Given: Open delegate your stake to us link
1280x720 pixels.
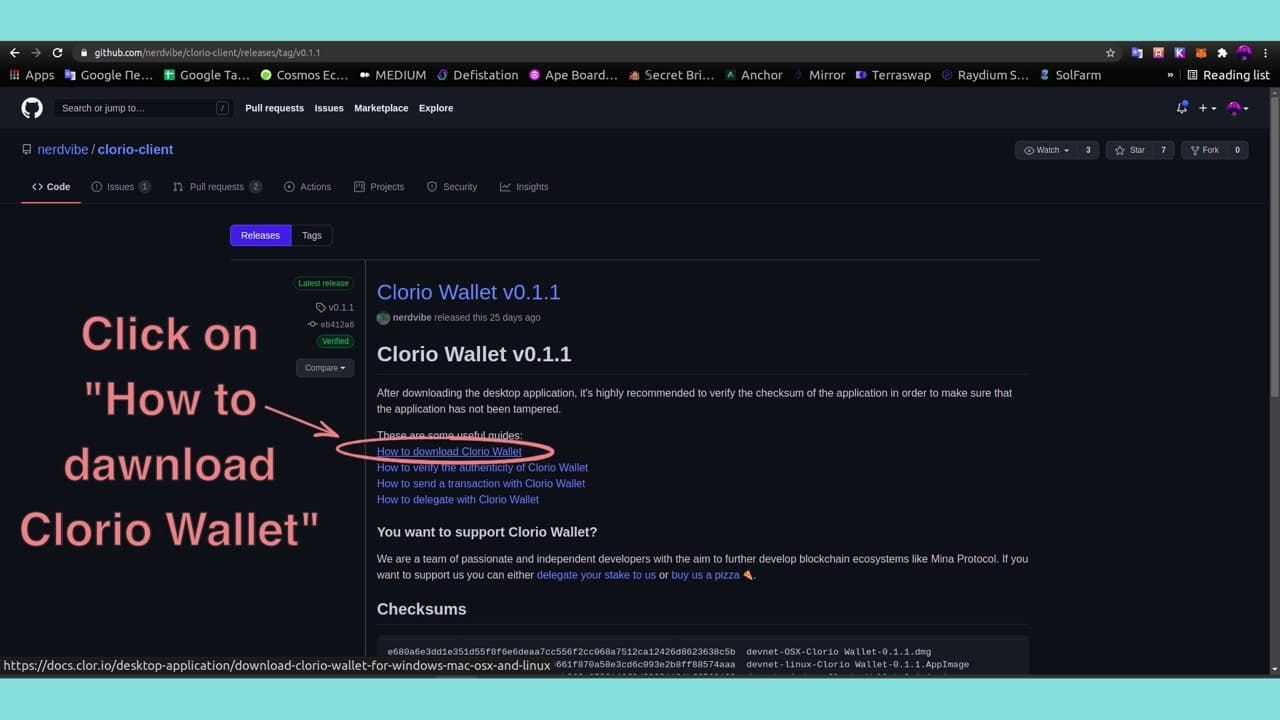Looking at the screenshot, I should 596,575.
